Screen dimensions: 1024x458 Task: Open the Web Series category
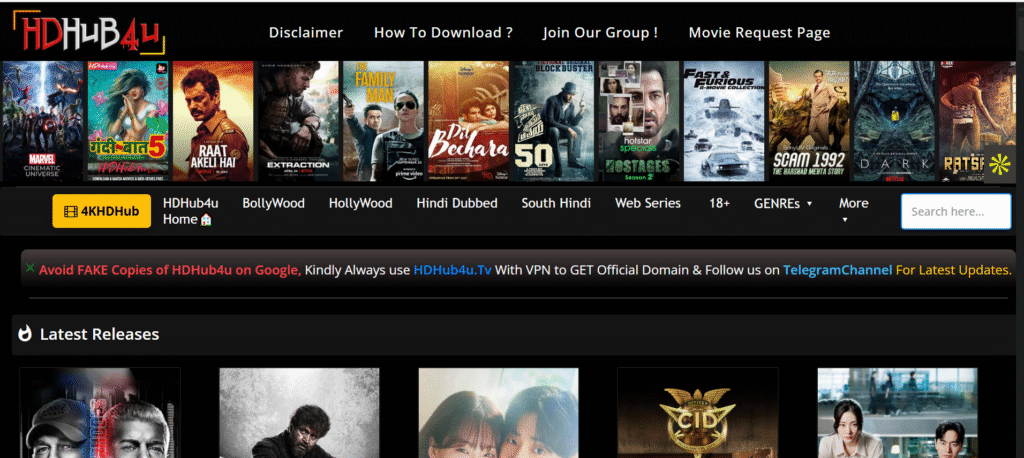click(x=648, y=203)
